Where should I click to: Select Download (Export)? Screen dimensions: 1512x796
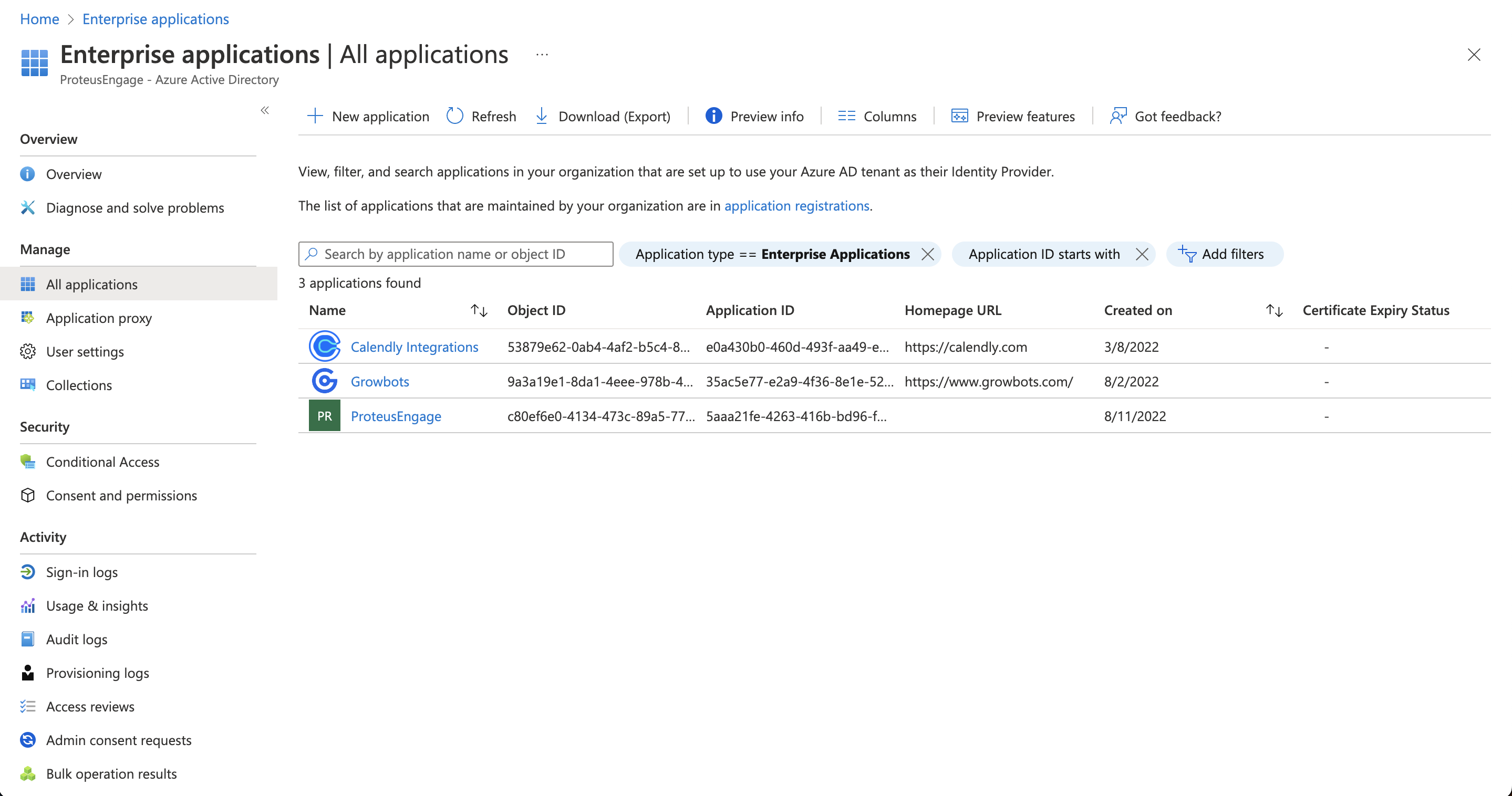[x=603, y=116]
